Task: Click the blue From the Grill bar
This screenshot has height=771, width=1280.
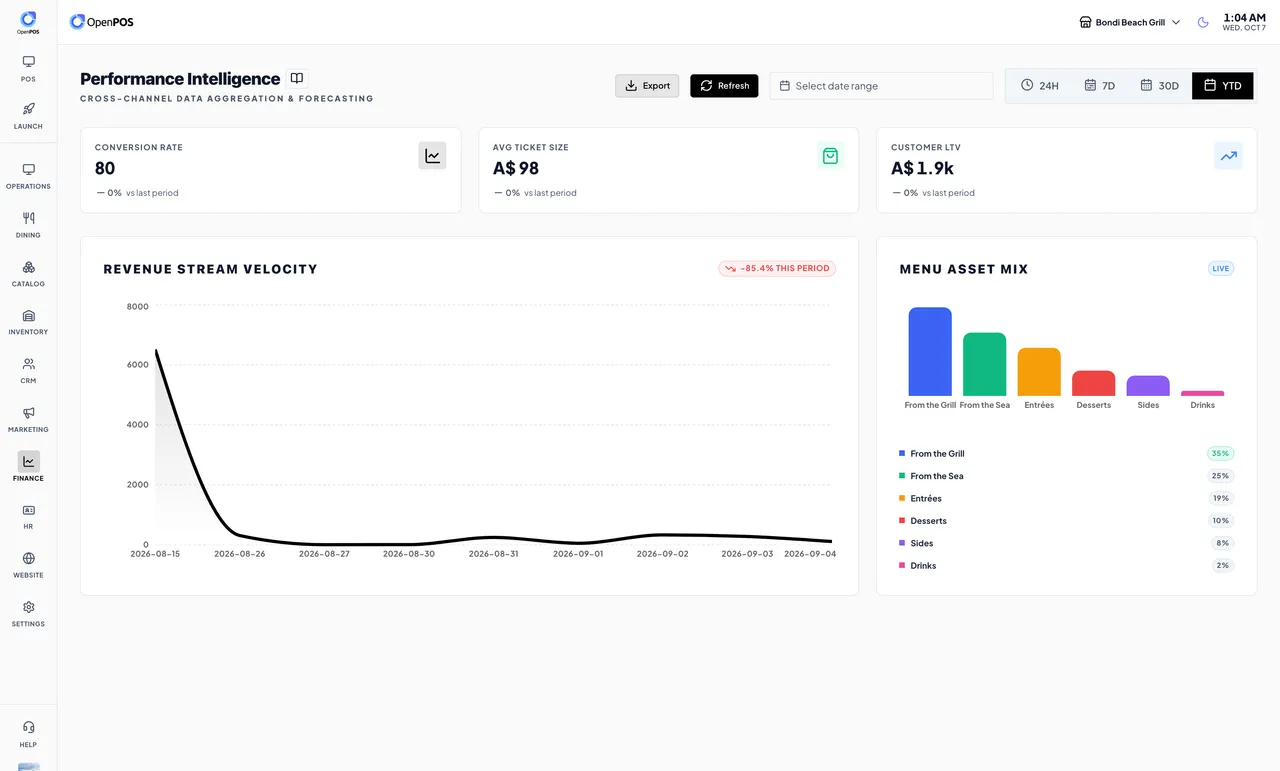Action: 930,351
